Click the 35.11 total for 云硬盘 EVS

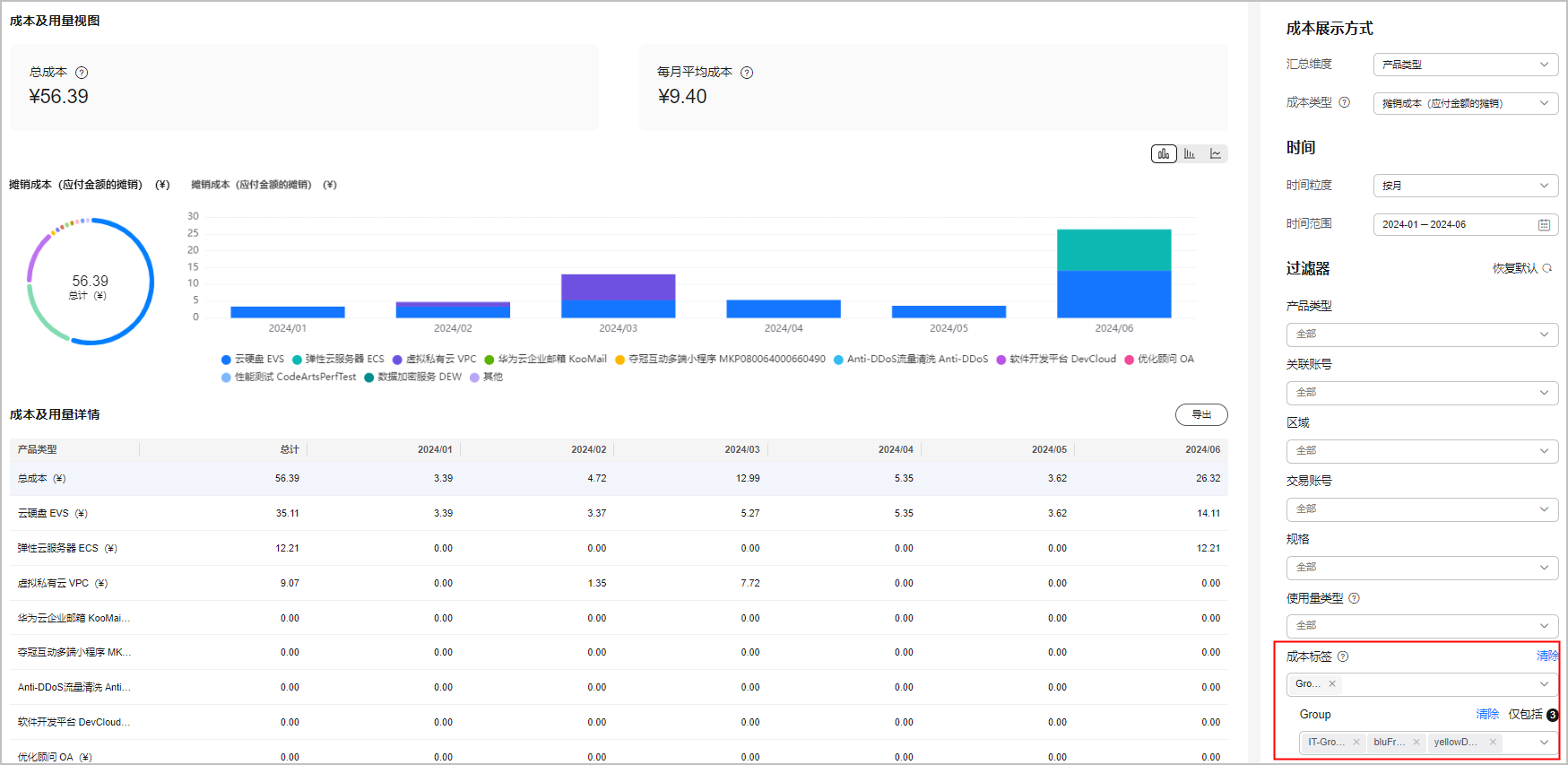tap(288, 514)
